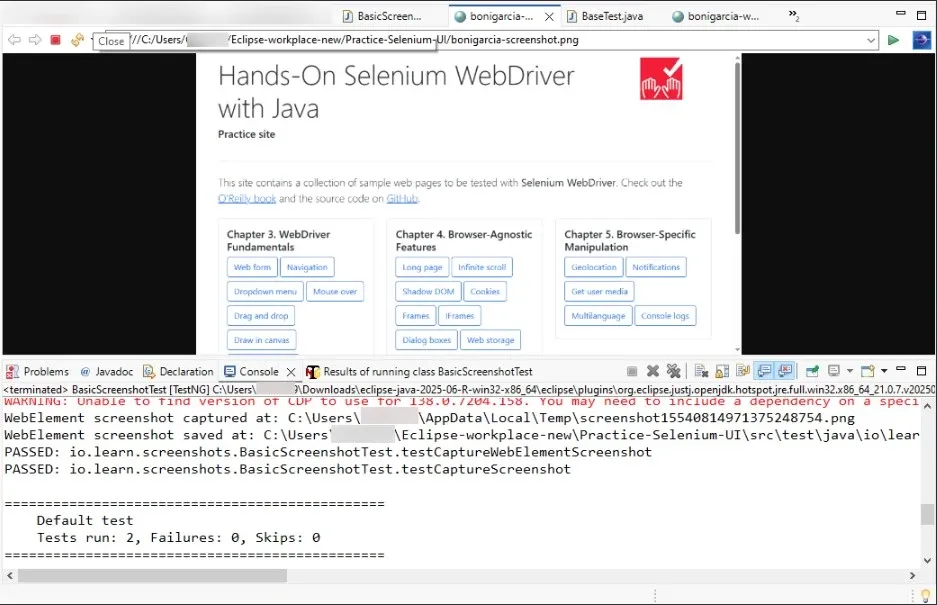
Task: Close the Console view tab
Action: (291, 372)
